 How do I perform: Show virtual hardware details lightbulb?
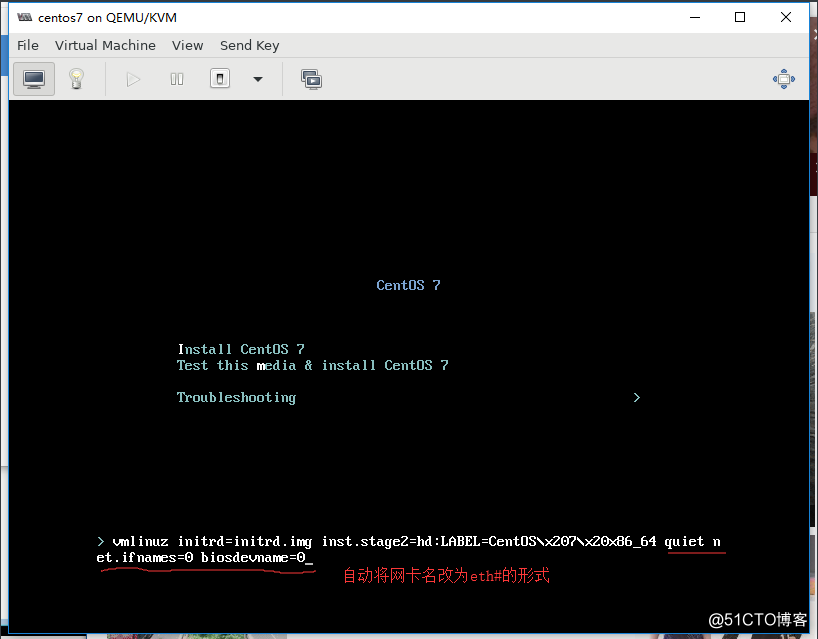(76, 79)
